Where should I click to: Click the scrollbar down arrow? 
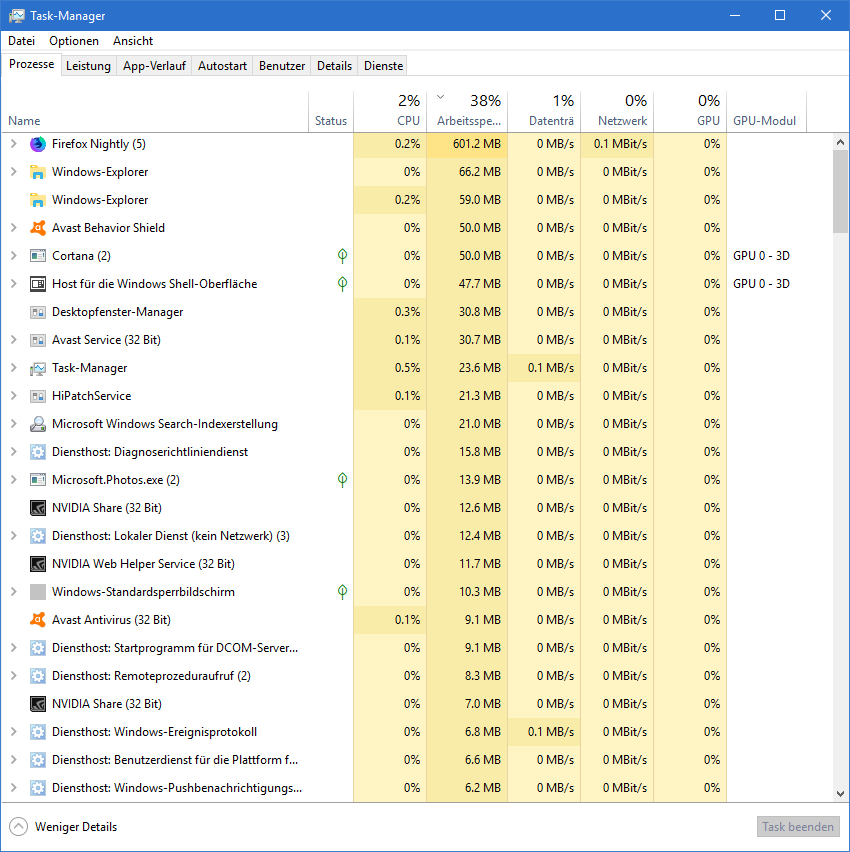coord(840,794)
